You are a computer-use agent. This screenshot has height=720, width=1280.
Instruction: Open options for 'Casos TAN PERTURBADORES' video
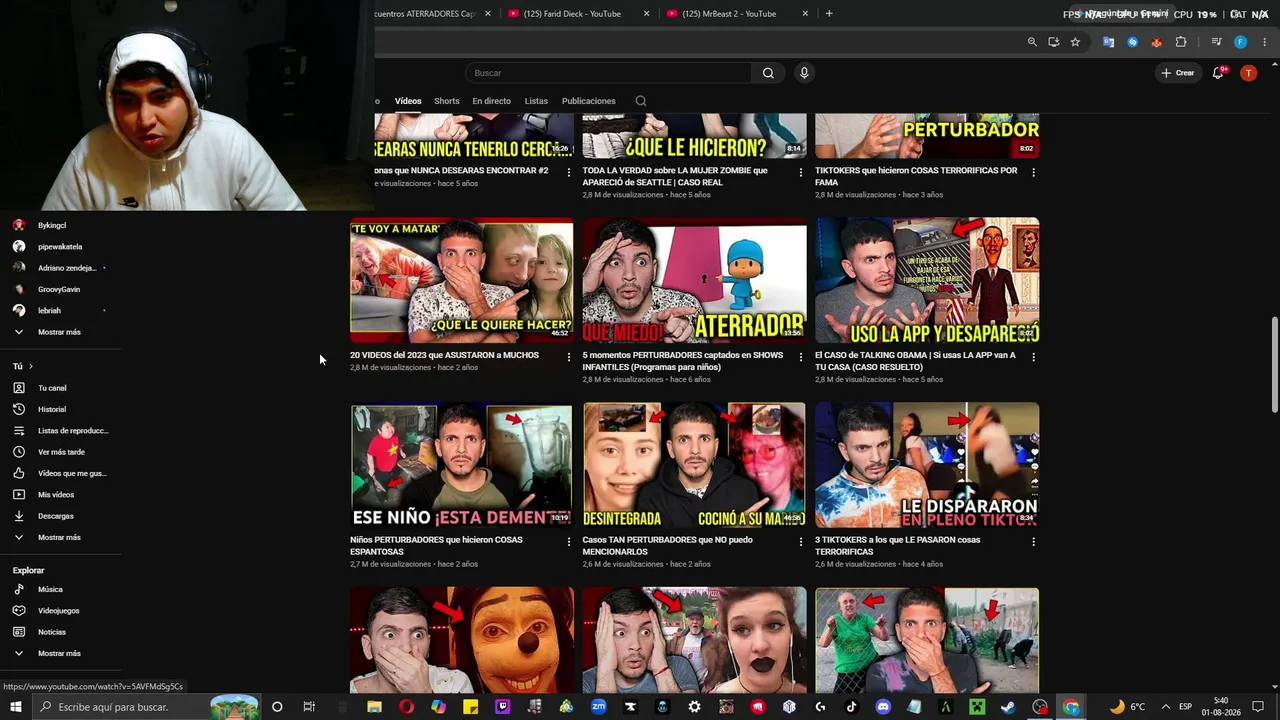801,542
